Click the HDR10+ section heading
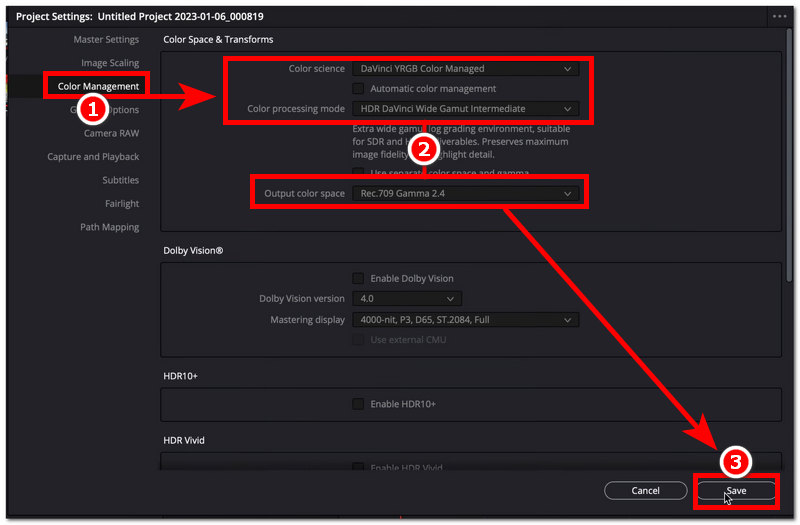The width and height of the screenshot is (800, 525). pyautogui.click(x=180, y=376)
